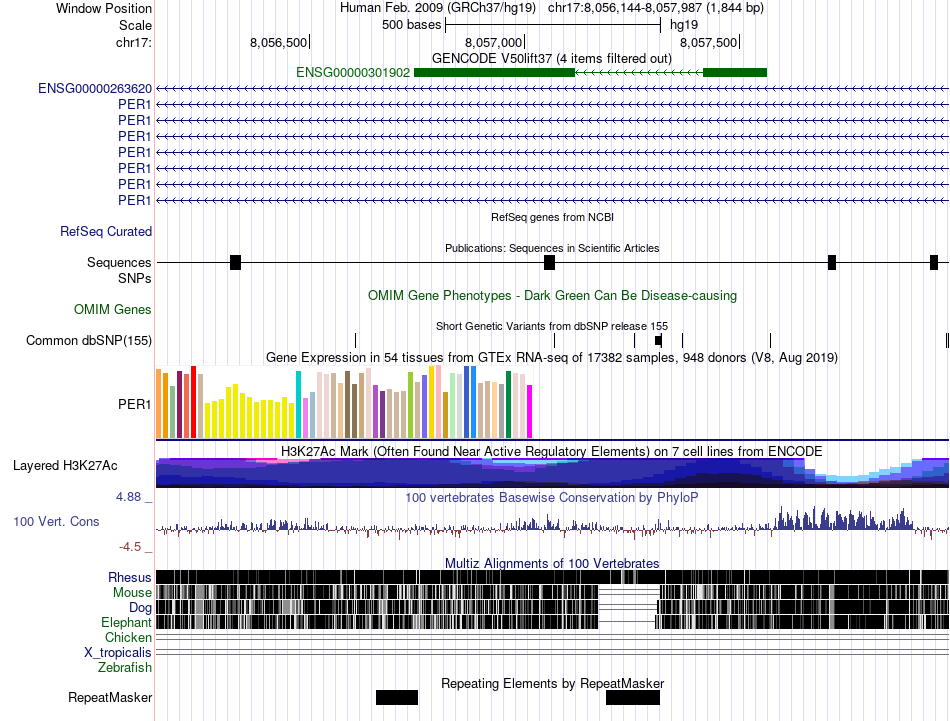Click the large green exon of ENSG00000301902
This screenshot has height=721, width=950.
[x=494, y=73]
